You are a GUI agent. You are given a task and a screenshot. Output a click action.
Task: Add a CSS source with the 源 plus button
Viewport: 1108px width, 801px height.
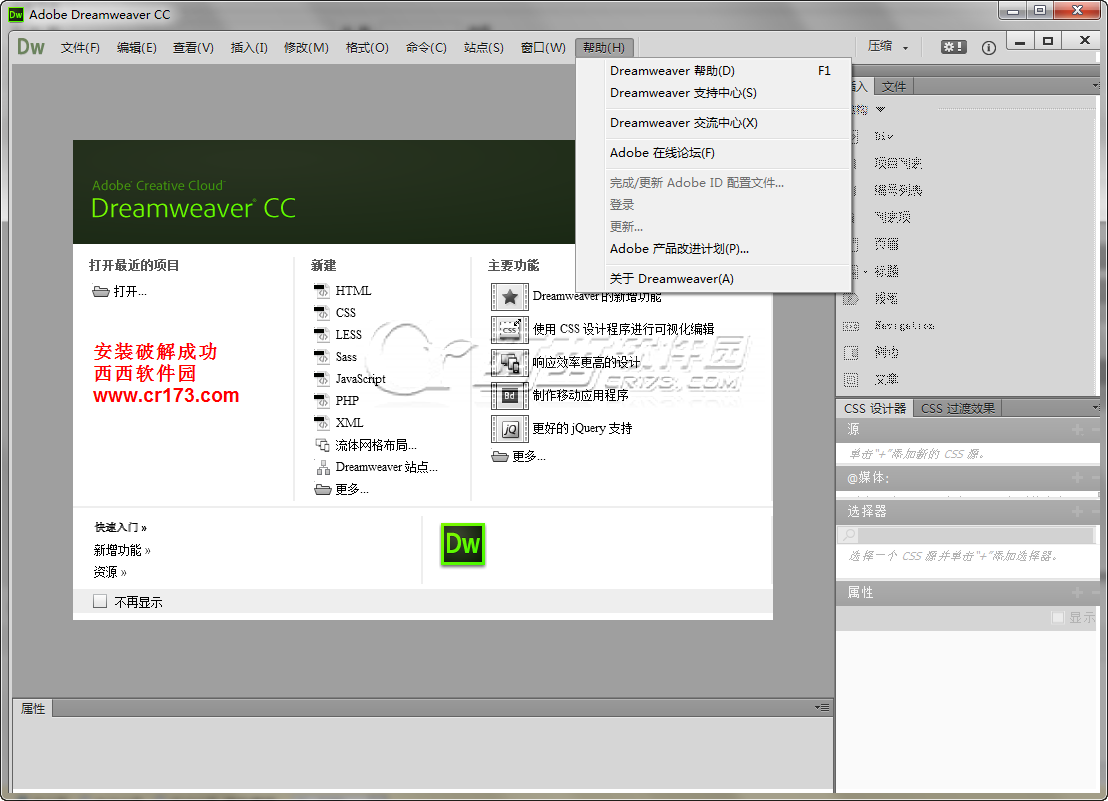[x=1078, y=429]
